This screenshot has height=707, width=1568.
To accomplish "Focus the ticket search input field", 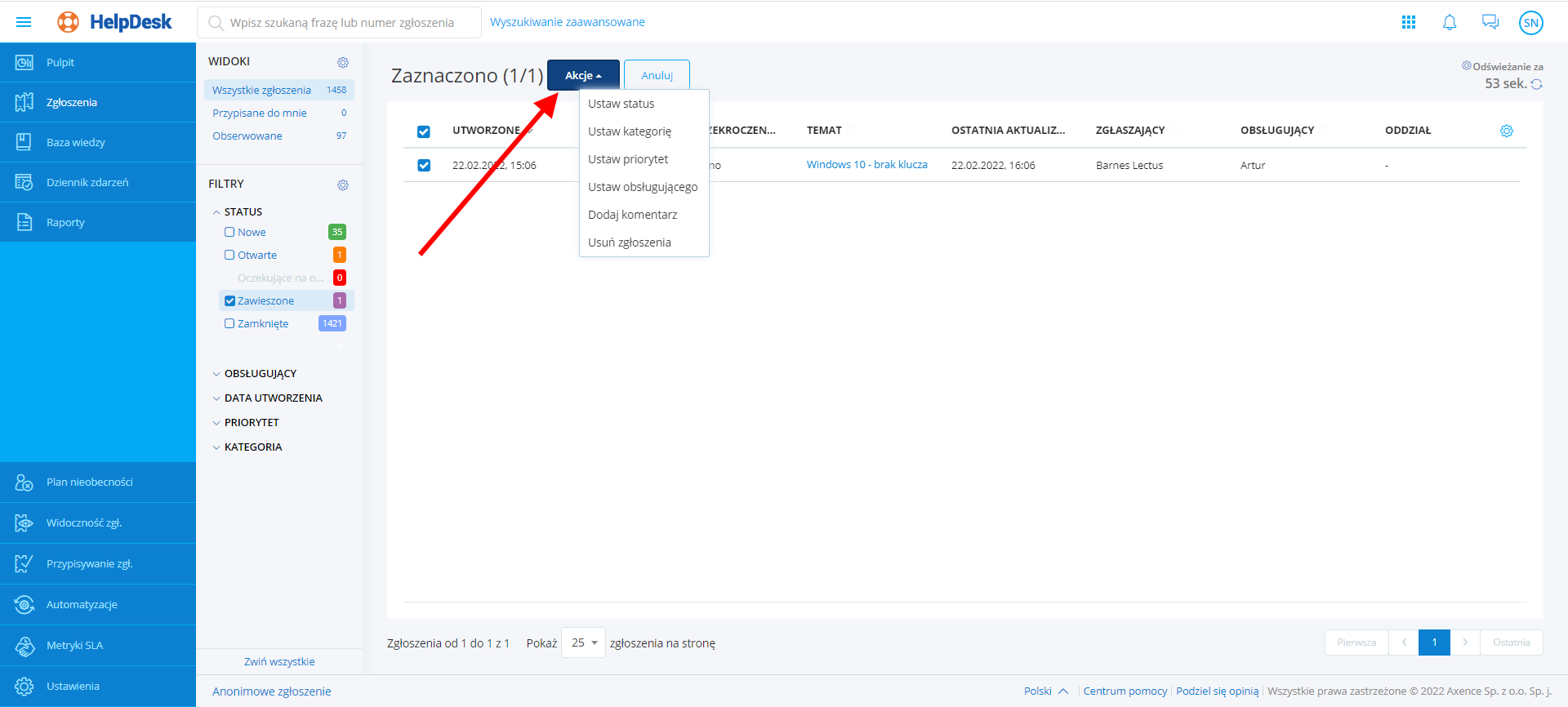I will [x=343, y=23].
